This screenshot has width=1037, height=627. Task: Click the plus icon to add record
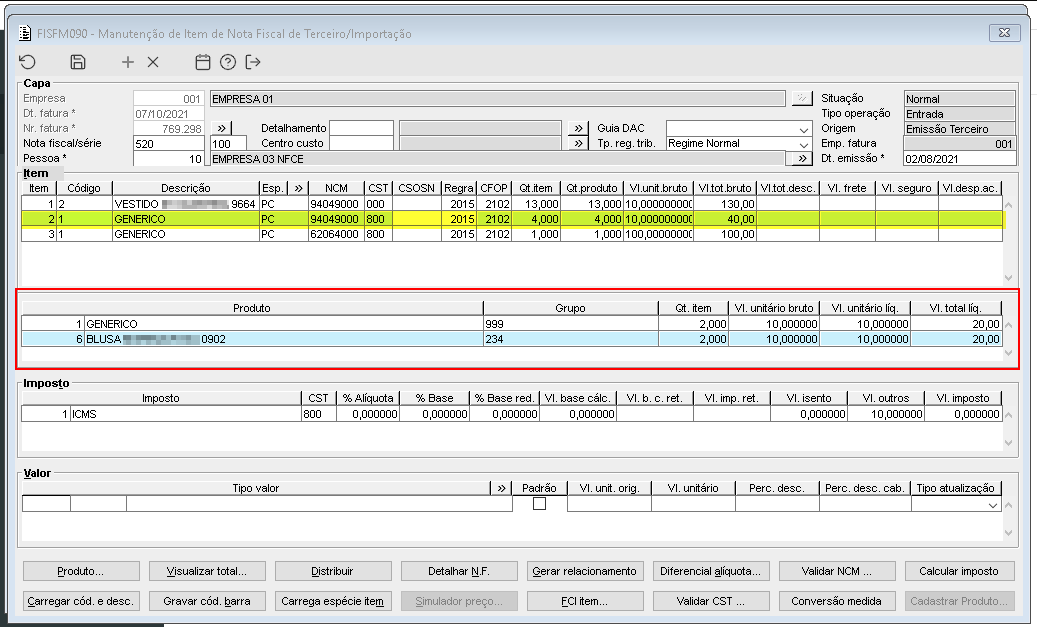point(128,62)
